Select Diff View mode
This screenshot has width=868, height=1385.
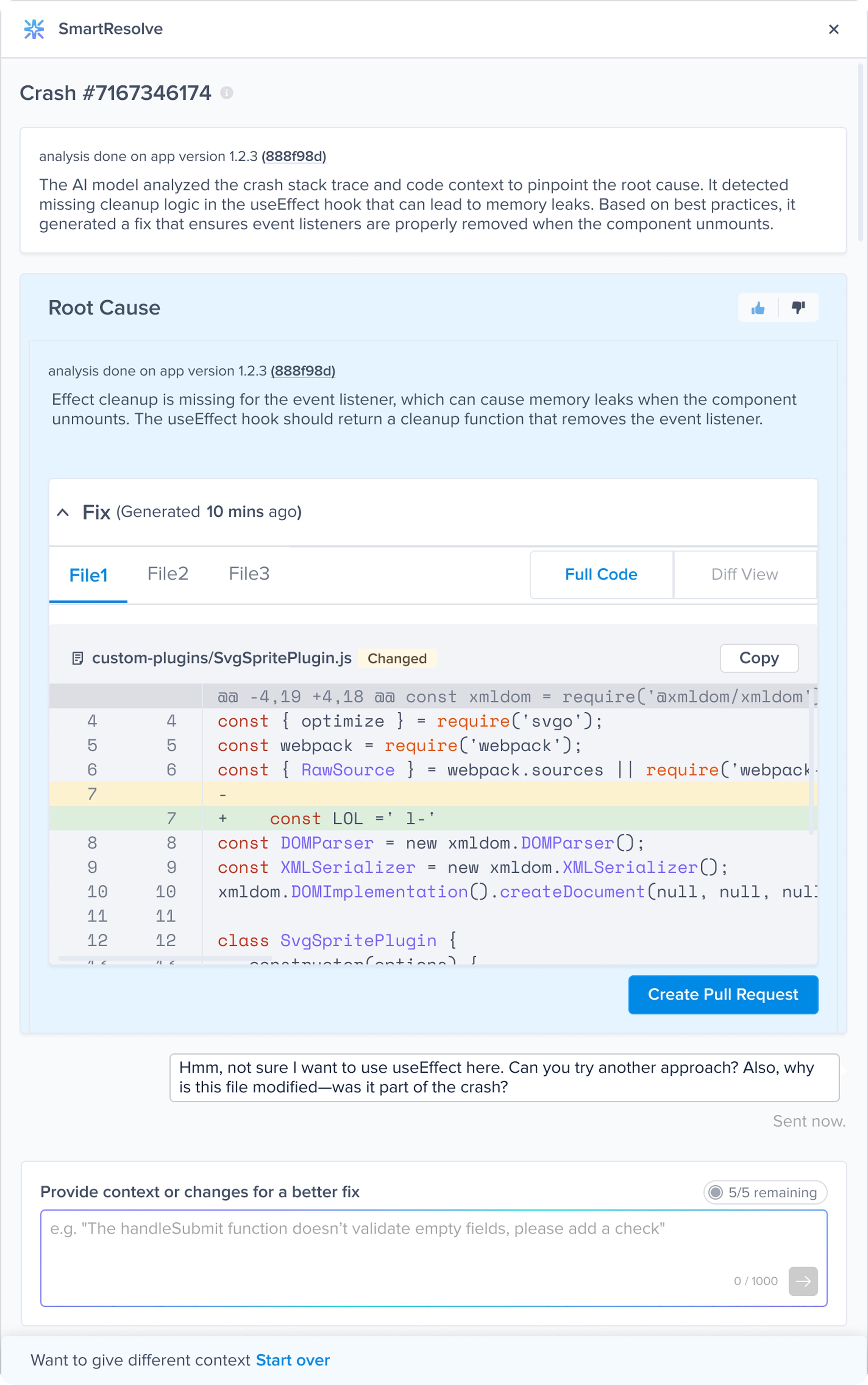click(x=745, y=575)
